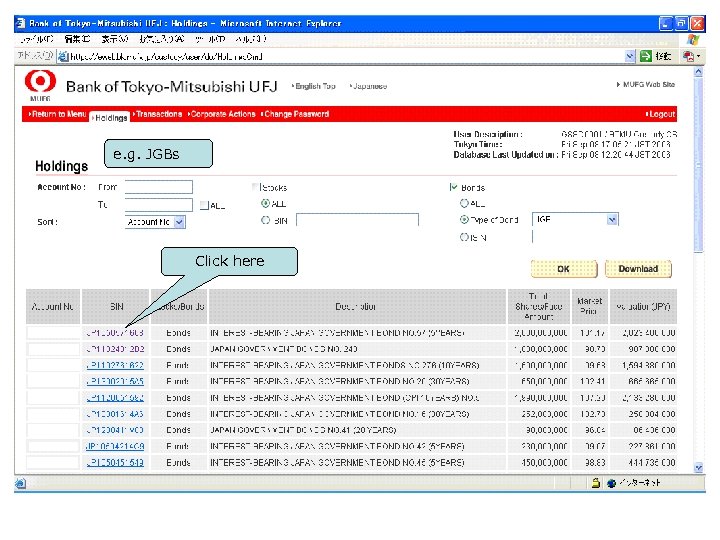Select the ALL radio under Bonds

(x=464, y=203)
